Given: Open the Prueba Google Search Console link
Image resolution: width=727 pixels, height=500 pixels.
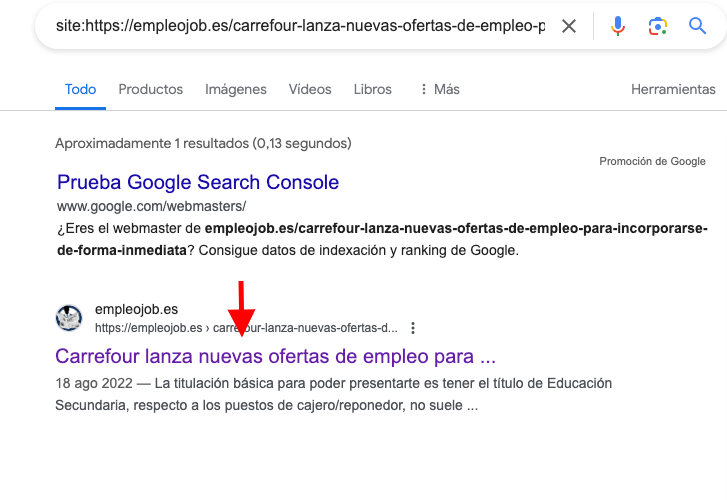Looking at the screenshot, I should [x=198, y=182].
